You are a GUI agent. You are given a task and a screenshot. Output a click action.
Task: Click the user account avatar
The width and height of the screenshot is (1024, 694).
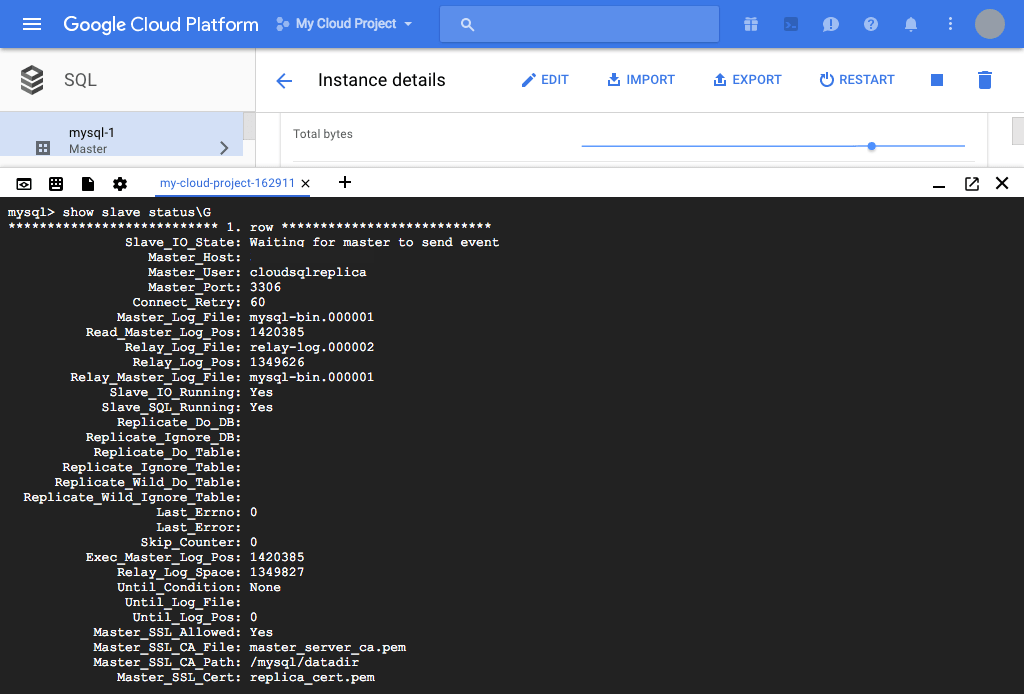coord(989,24)
